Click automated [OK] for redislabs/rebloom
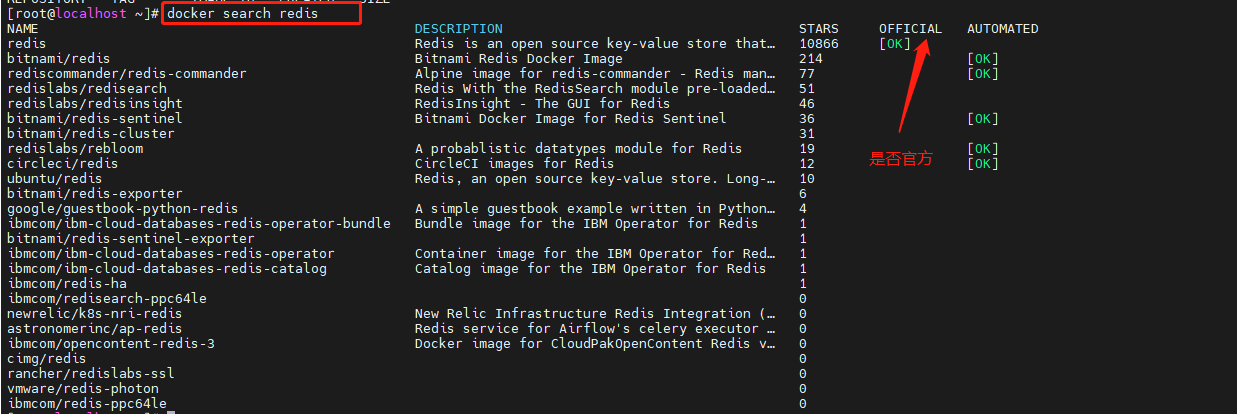This screenshot has width=1237, height=414. [983, 149]
